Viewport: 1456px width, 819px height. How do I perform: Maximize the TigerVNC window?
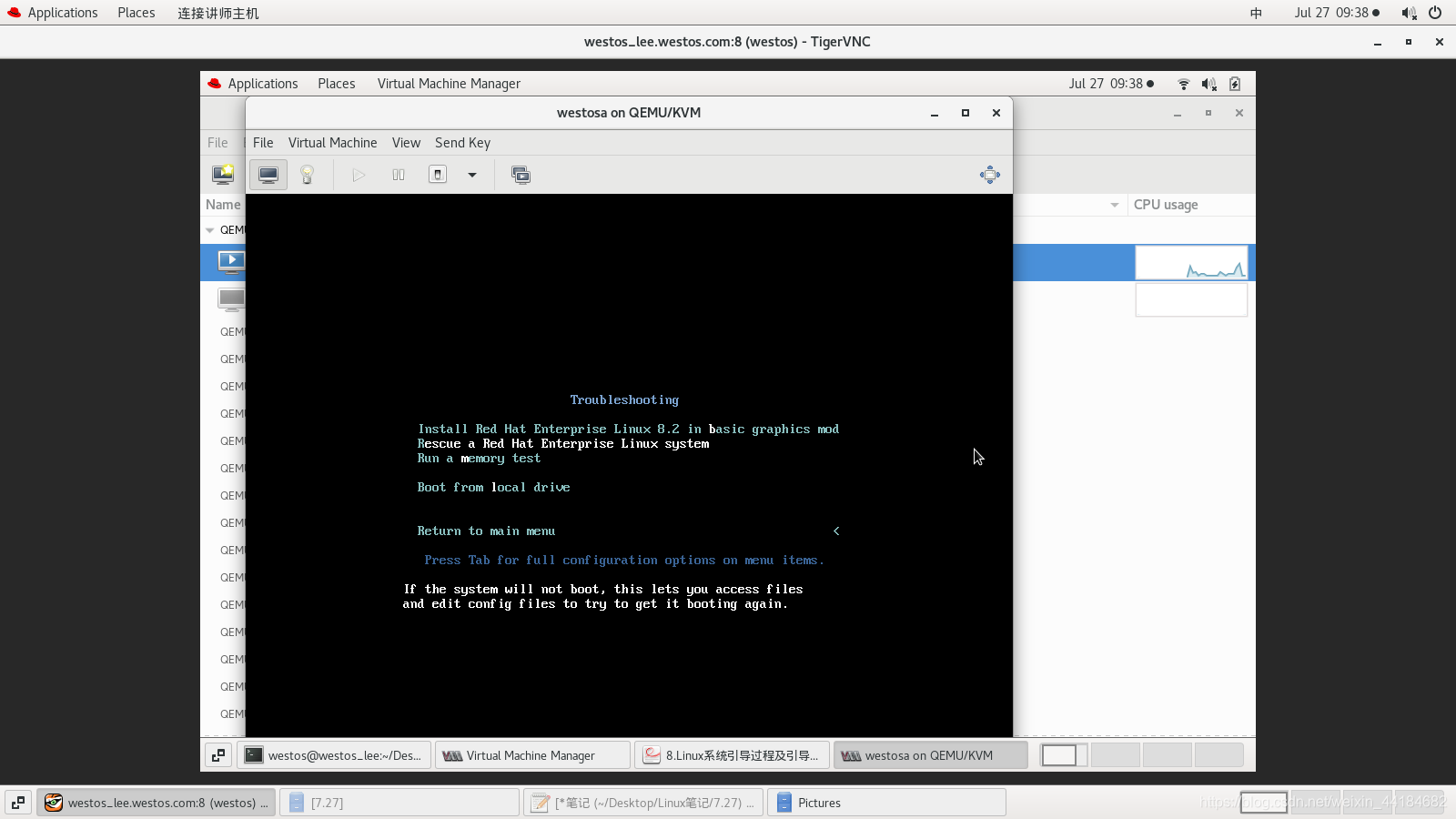1409,42
